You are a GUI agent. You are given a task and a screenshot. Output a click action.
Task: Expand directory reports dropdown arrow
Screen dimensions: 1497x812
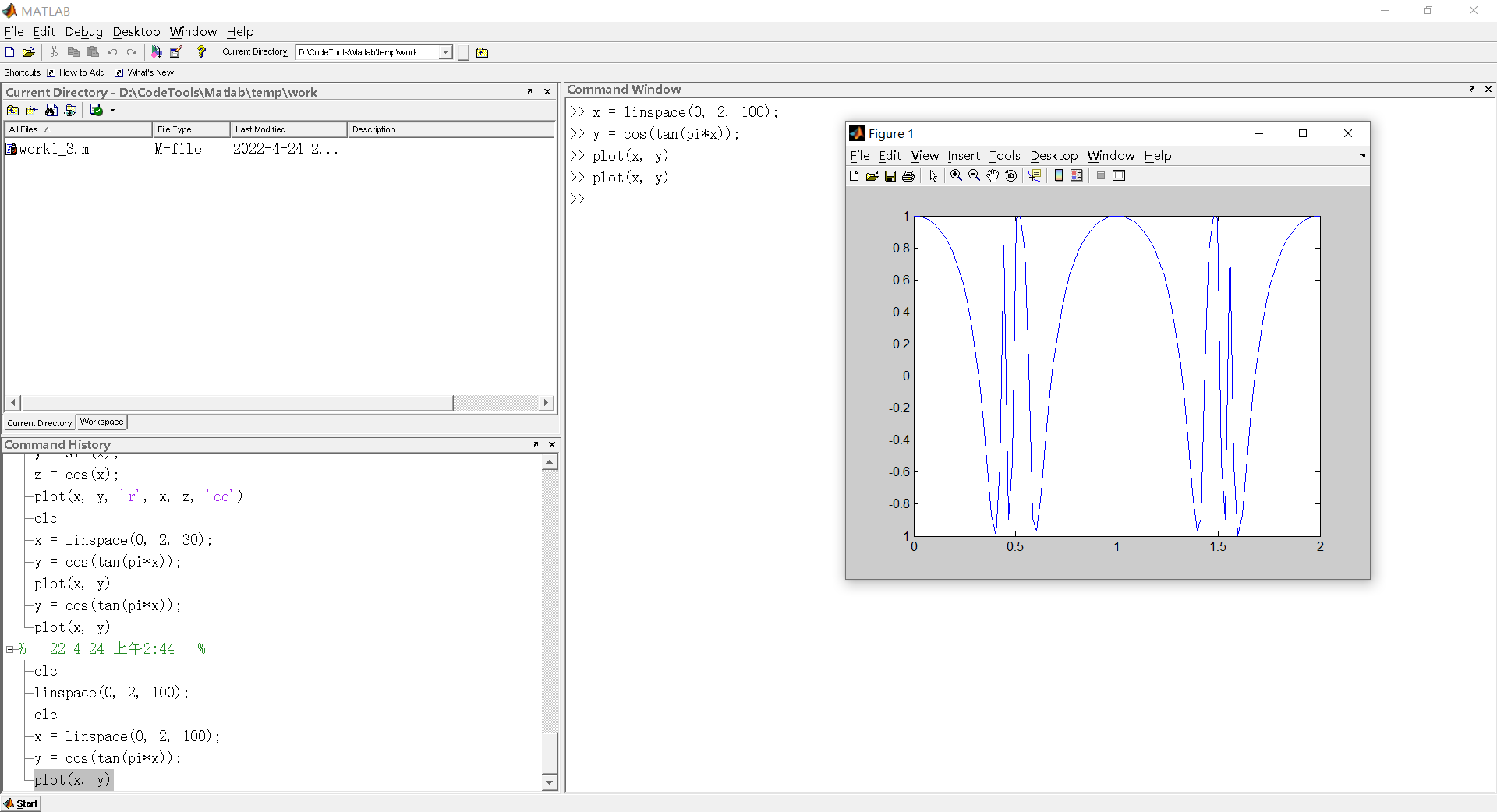(x=112, y=110)
